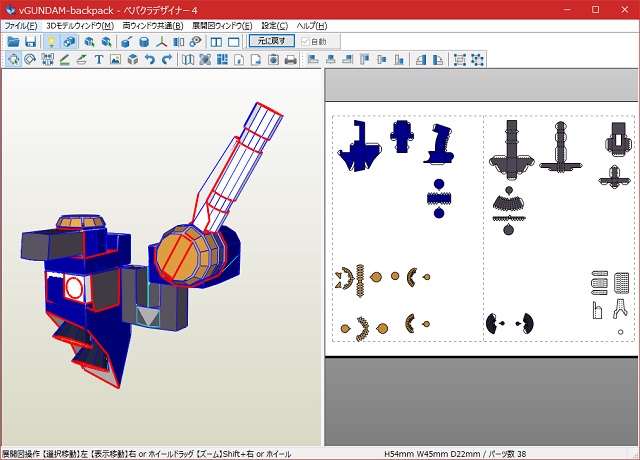Click the rotate right 90 degrees icon

[x=438, y=60]
